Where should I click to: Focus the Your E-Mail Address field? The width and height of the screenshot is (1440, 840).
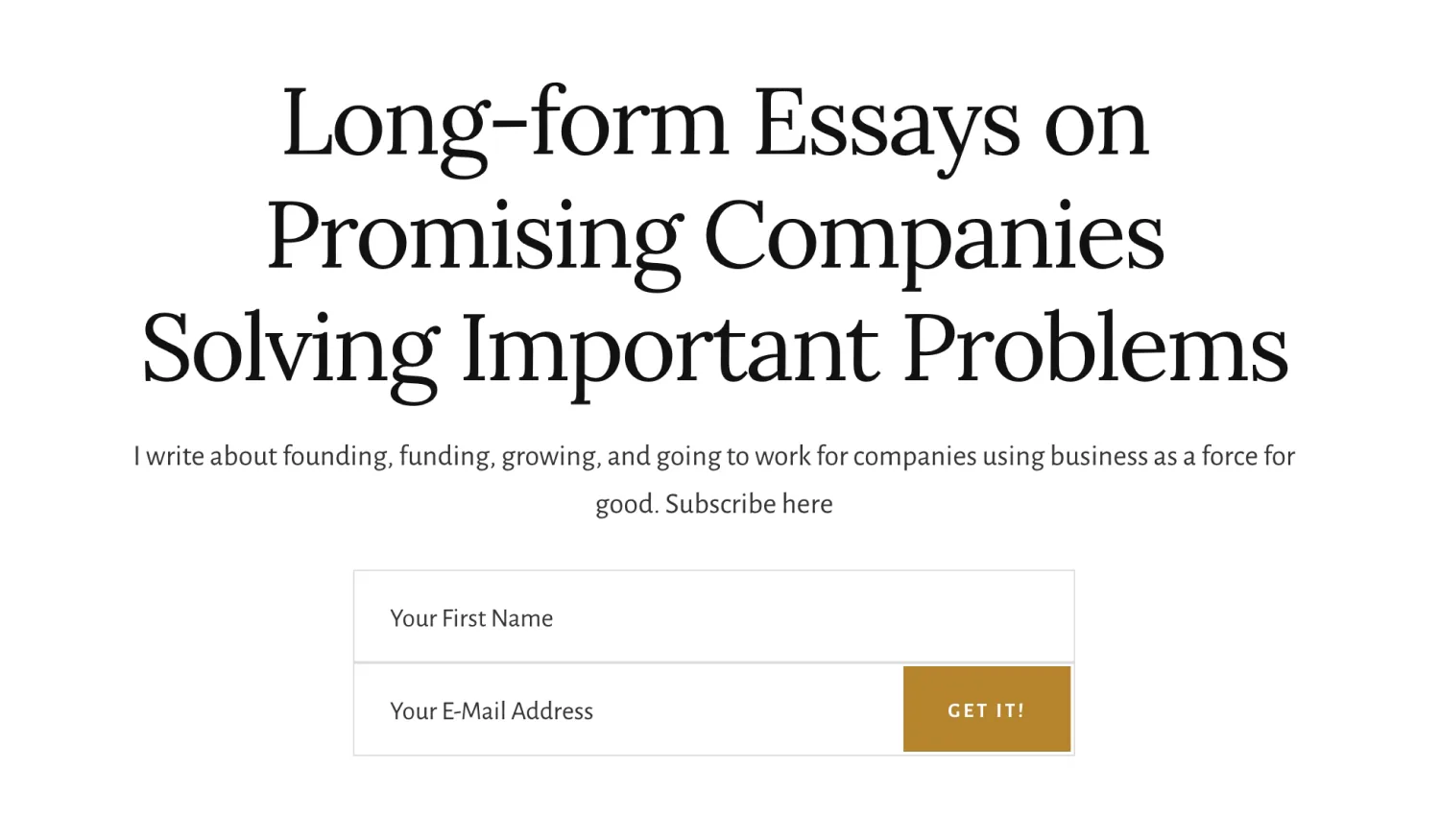coord(629,710)
